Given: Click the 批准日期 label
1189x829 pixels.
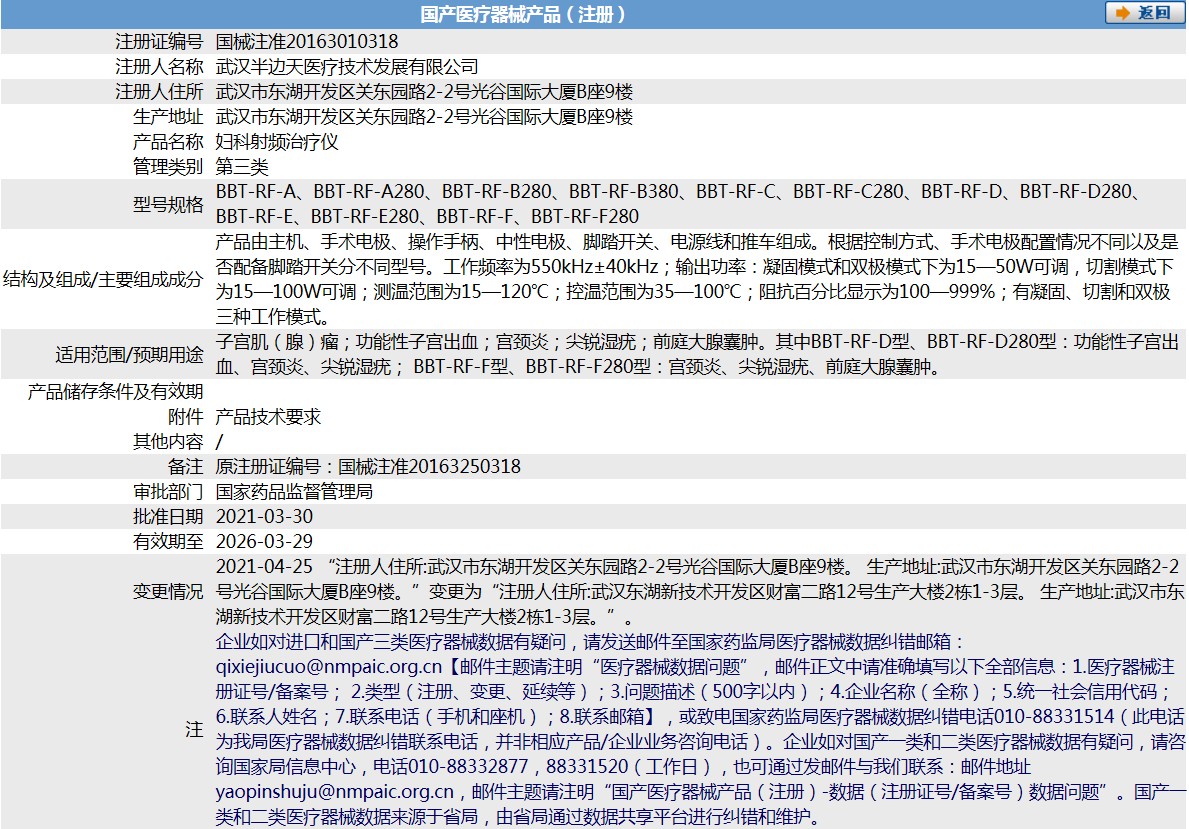Looking at the screenshot, I should coord(168,517).
